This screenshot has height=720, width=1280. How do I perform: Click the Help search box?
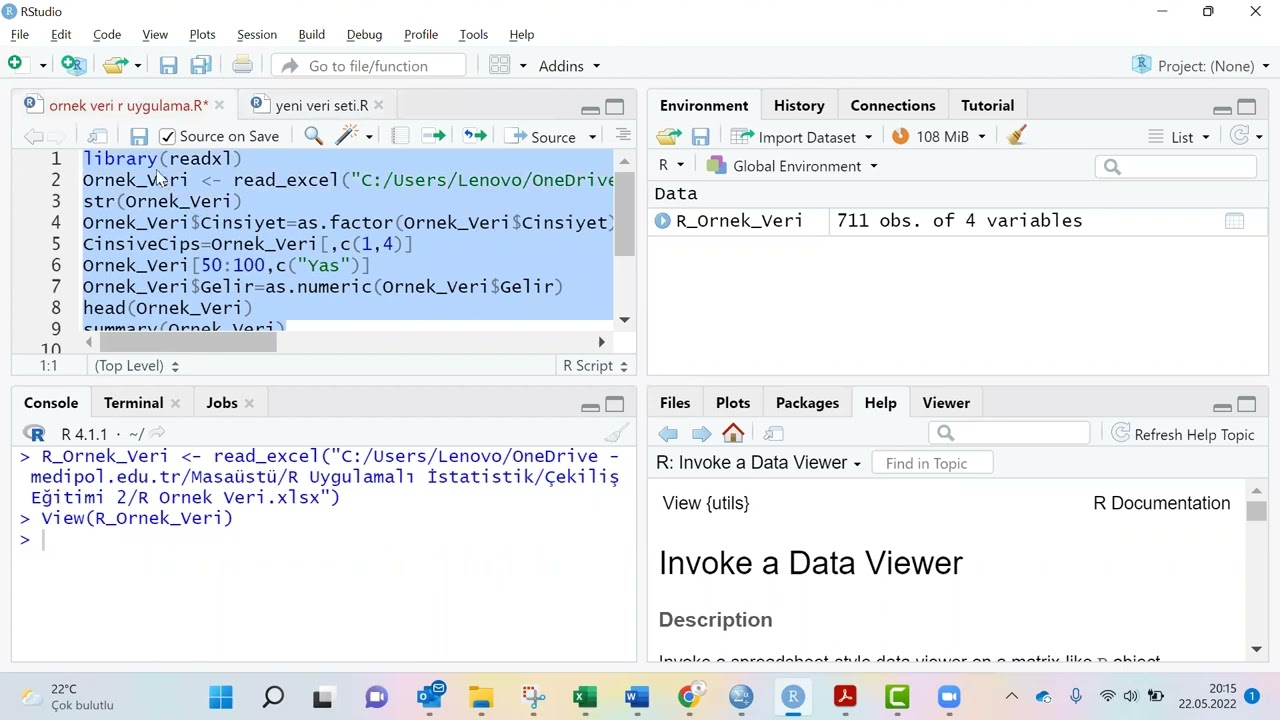1008,434
